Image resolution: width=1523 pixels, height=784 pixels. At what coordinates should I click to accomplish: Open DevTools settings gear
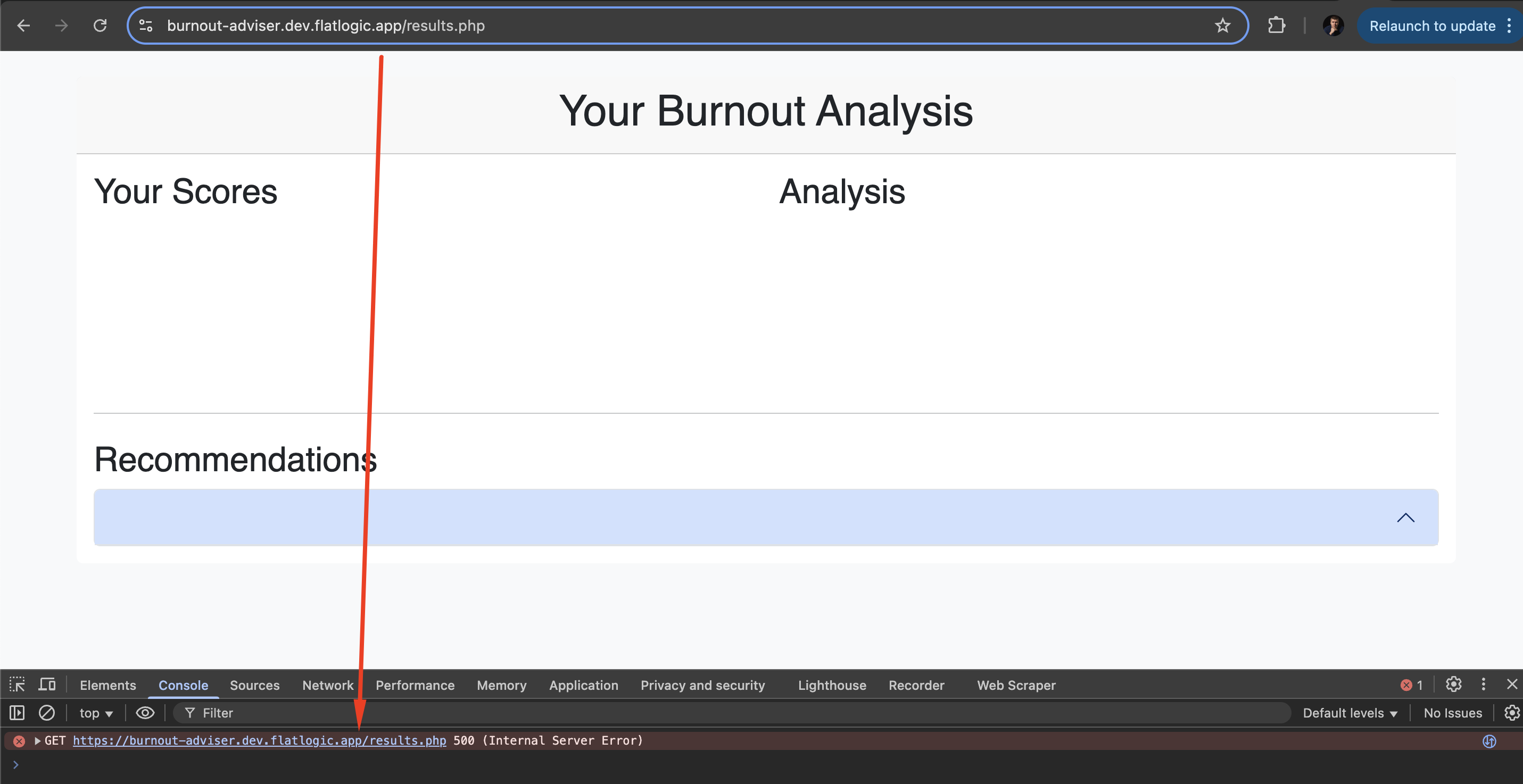coord(1453,684)
